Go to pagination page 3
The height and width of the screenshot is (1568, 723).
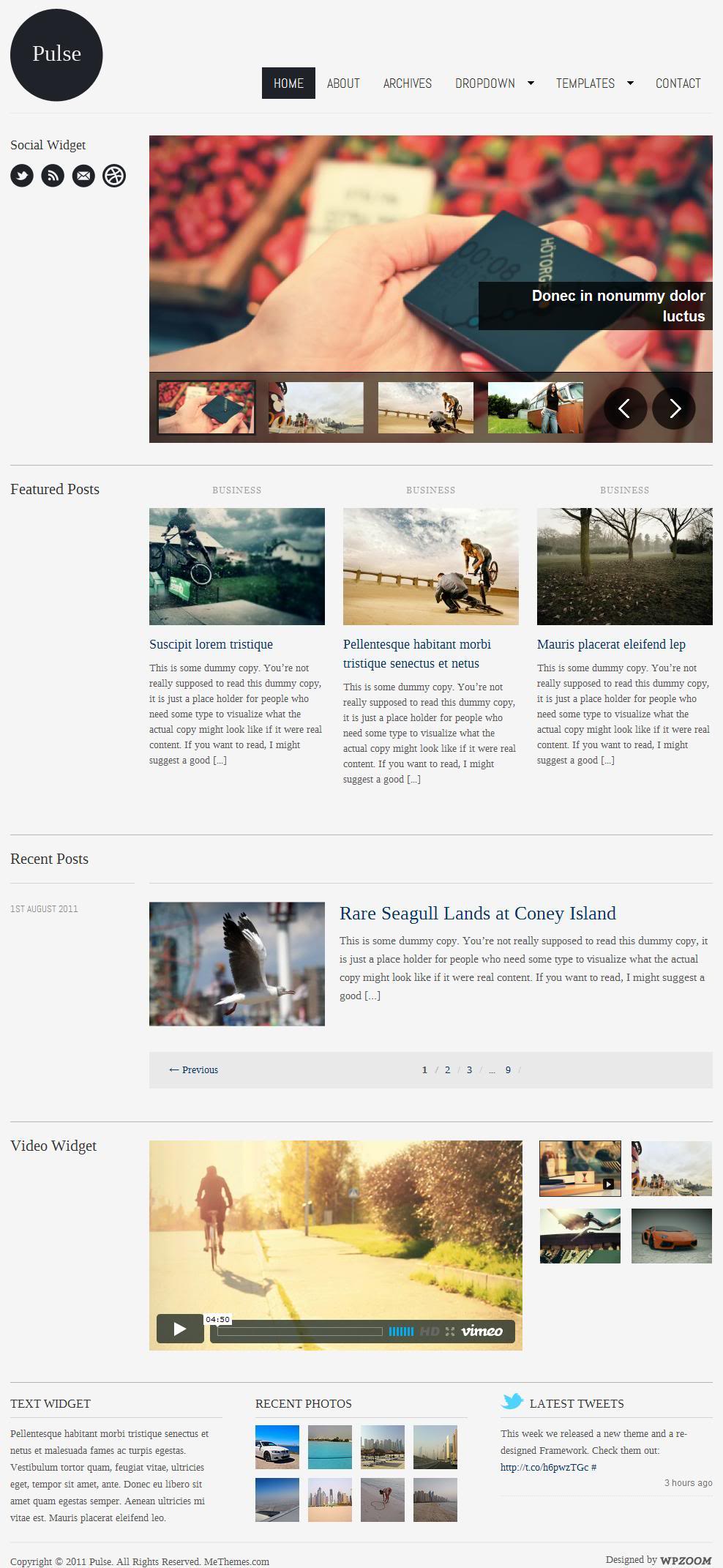(470, 1070)
